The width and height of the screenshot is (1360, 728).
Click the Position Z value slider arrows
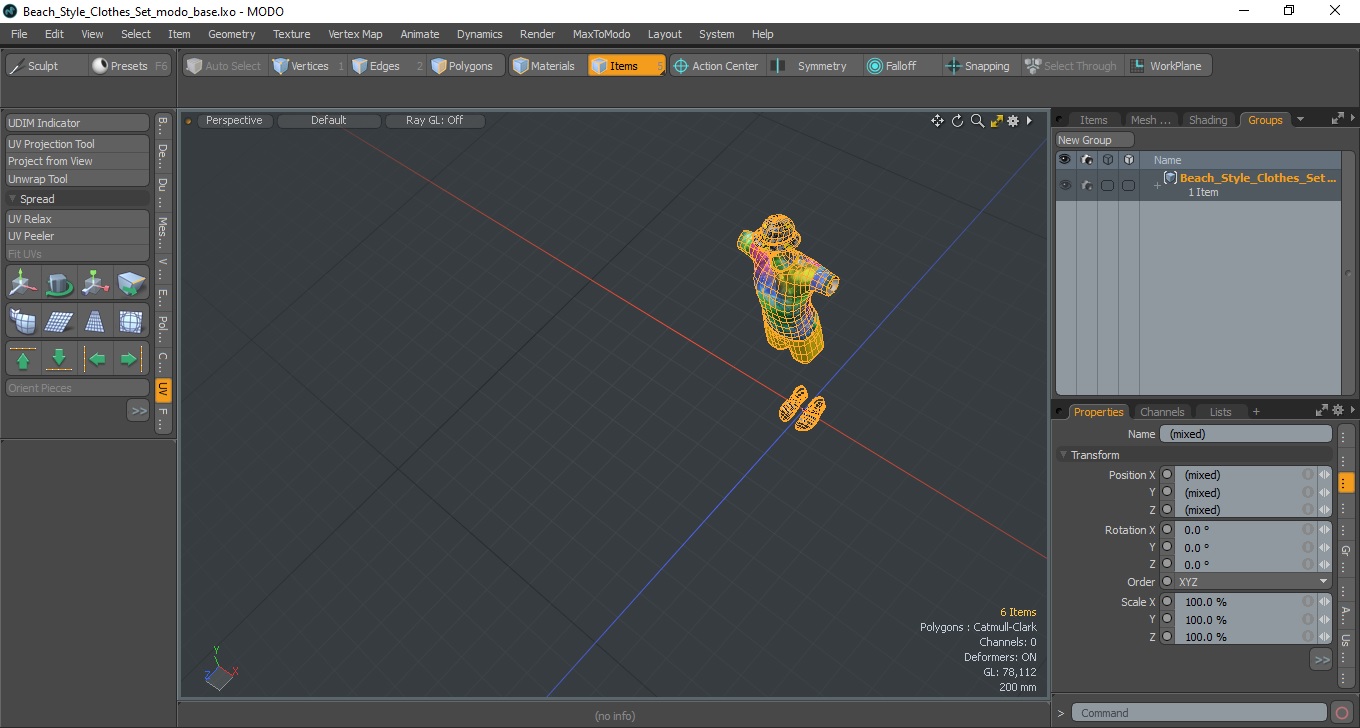point(1325,510)
